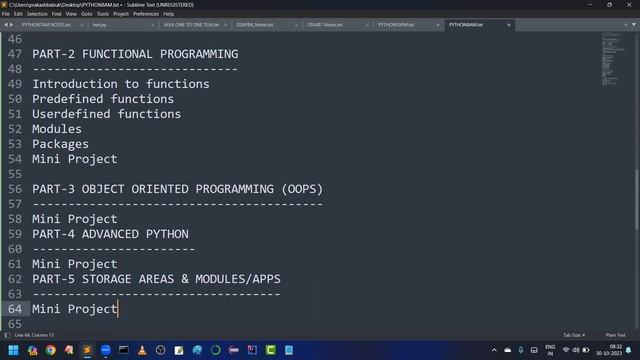Screen dimensions: 640x360
Task: Open the Selection menu
Action: click(37, 14)
